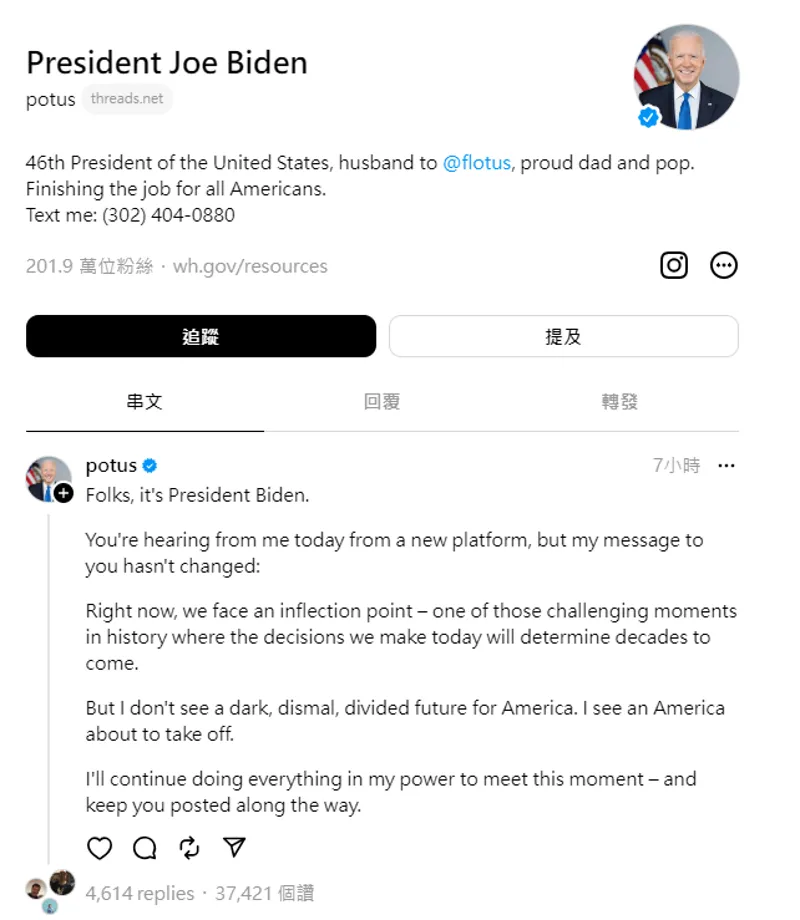Viewport: 800px width, 920px height.
Task: Share the post with paper plane icon
Action: (x=234, y=848)
